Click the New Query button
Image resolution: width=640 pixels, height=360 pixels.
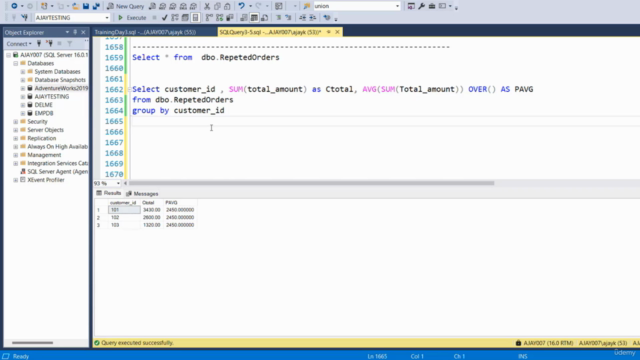[126, 6]
